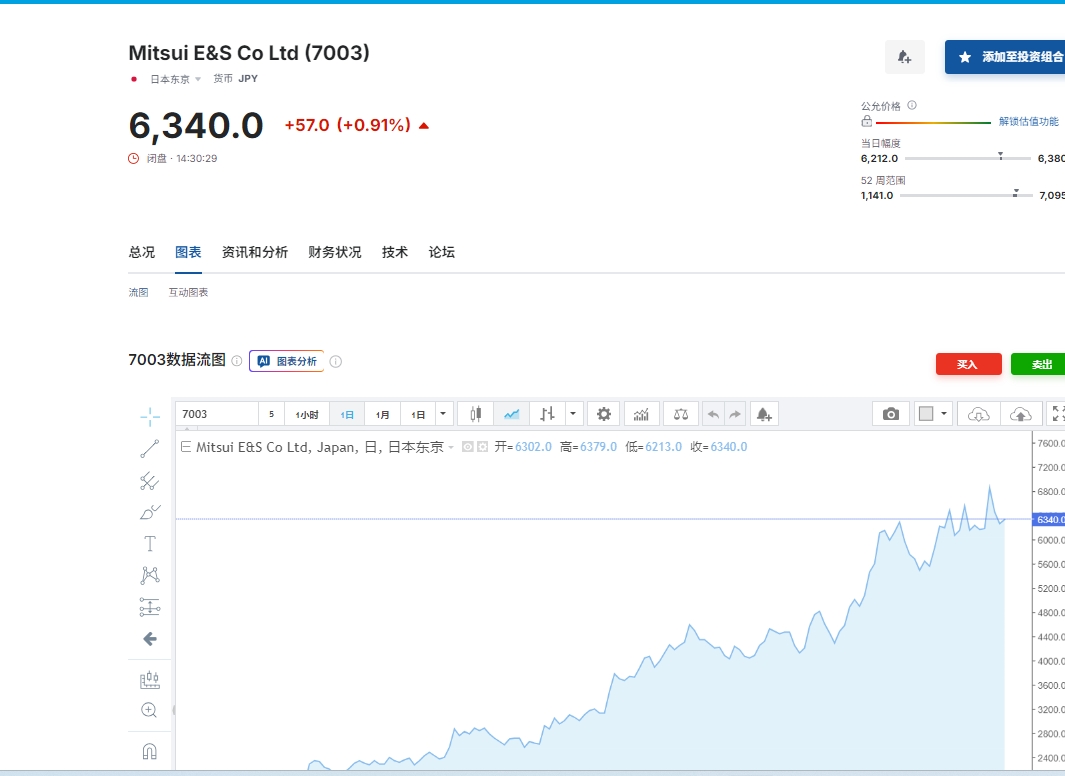Screen dimensions: 1065x776
Task: Open chart settings gear
Action: pyautogui.click(x=604, y=414)
